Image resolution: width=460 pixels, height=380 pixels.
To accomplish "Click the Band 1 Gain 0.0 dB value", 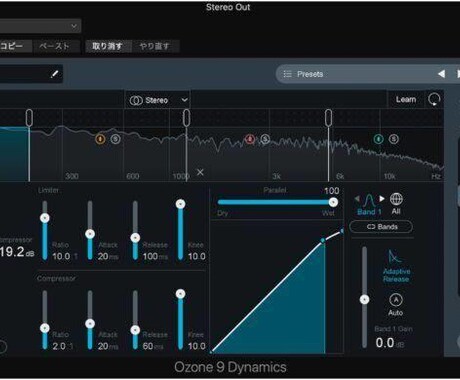I will (389, 343).
